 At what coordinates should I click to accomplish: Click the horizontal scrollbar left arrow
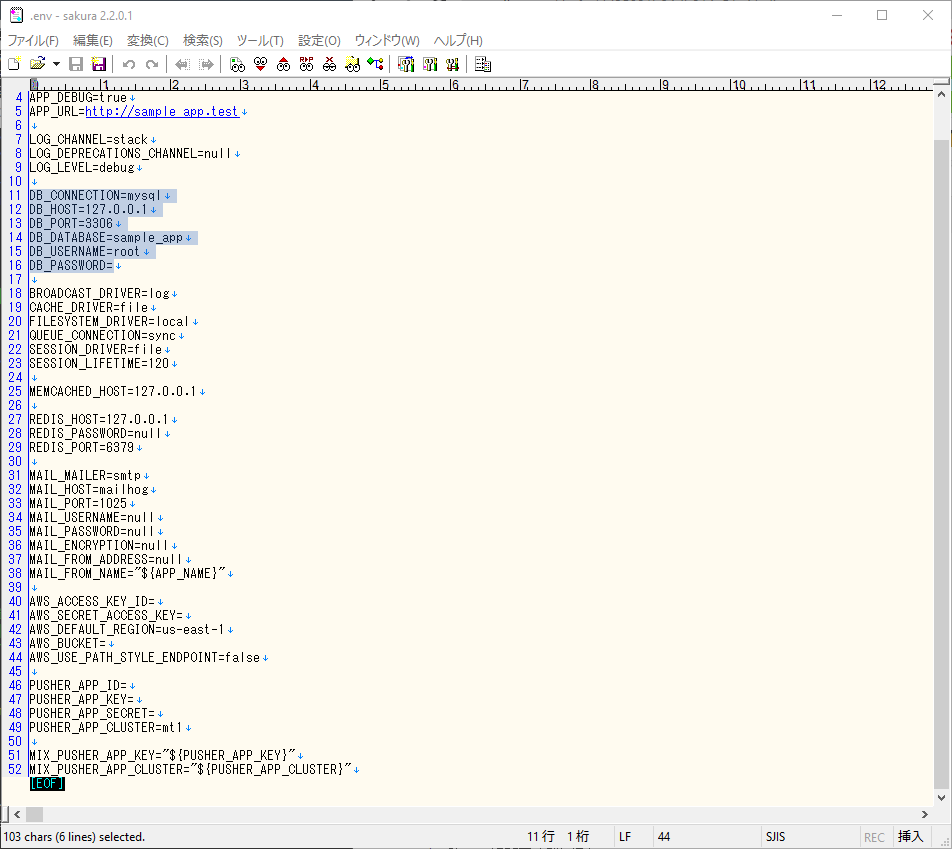coord(17,814)
